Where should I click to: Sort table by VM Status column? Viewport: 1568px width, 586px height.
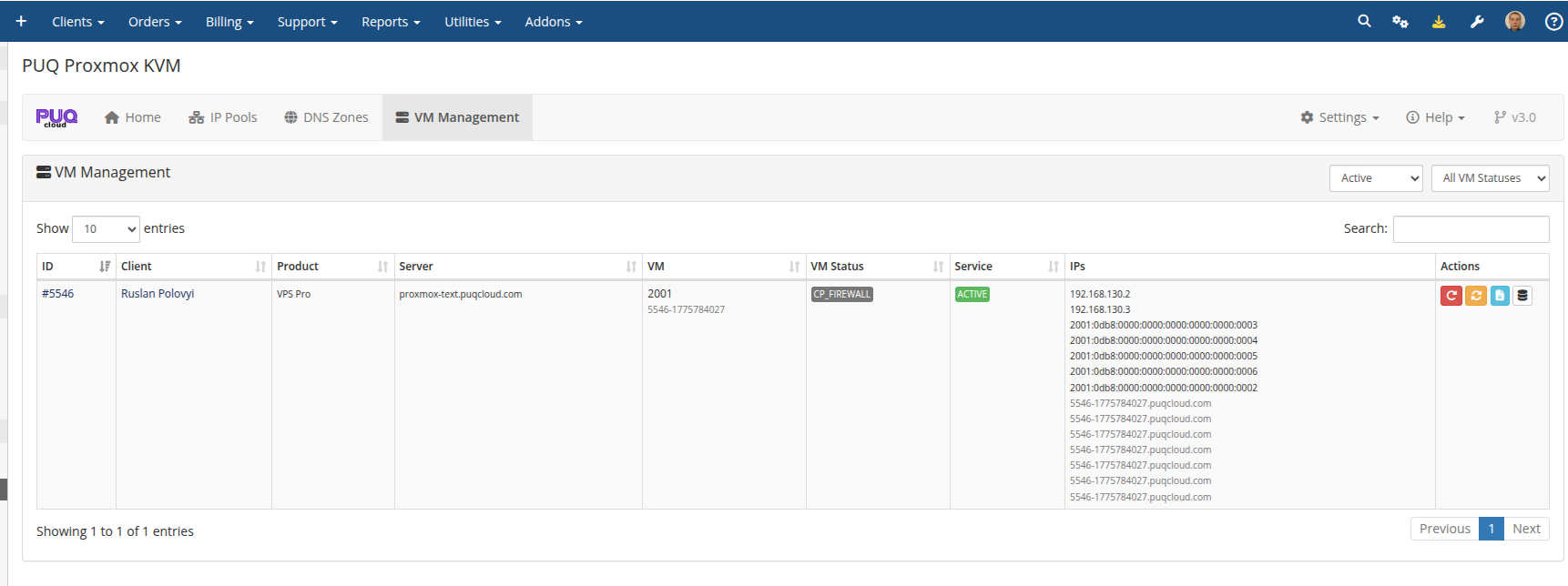[878, 267]
